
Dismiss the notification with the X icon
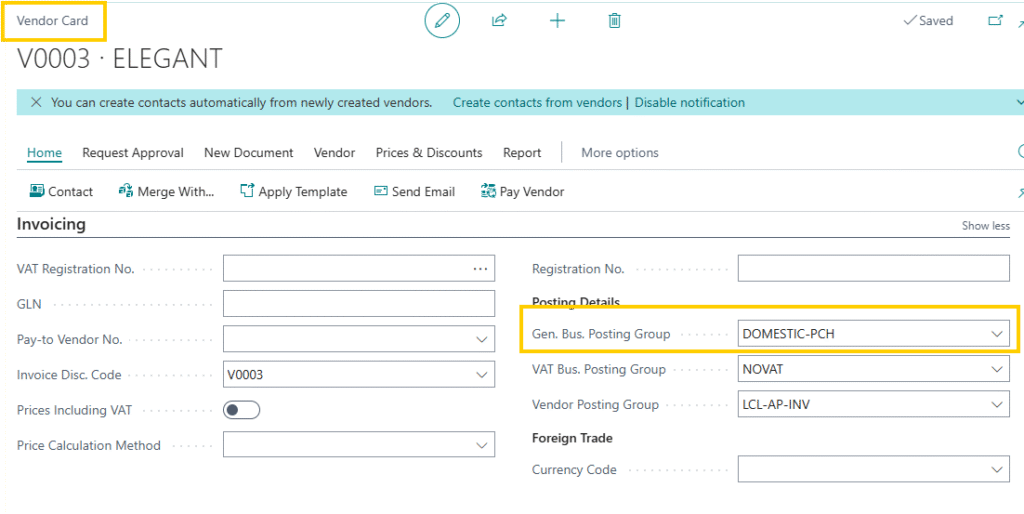[36, 103]
